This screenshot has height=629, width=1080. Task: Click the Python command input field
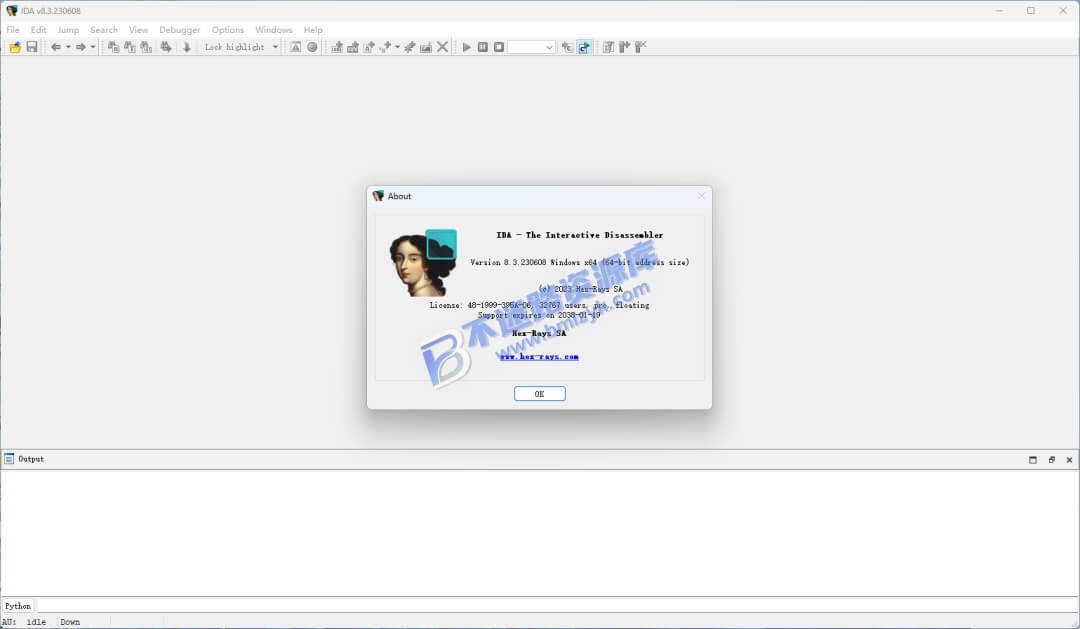(x=557, y=606)
